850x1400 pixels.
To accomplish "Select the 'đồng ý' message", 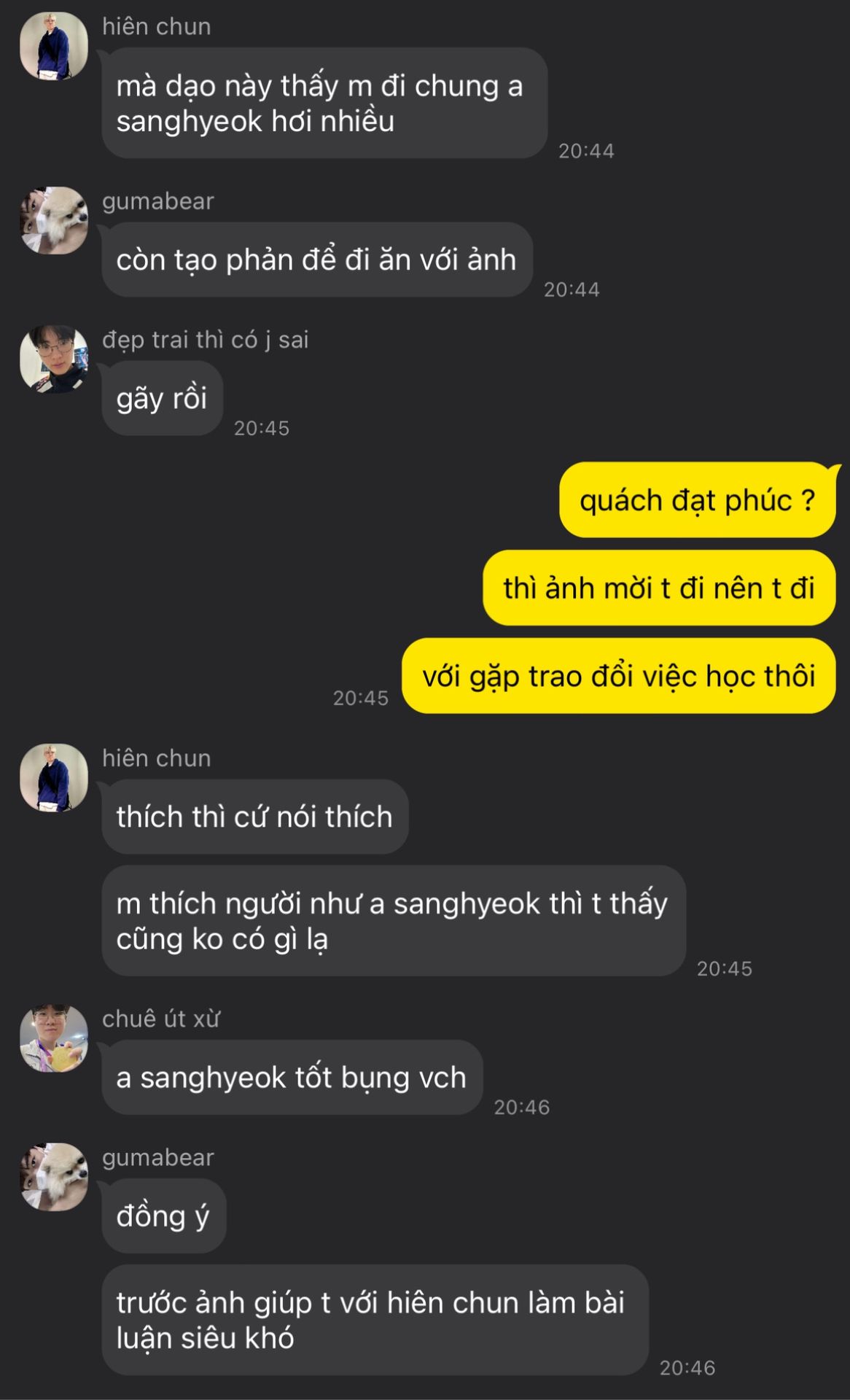I will point(164,1216).
